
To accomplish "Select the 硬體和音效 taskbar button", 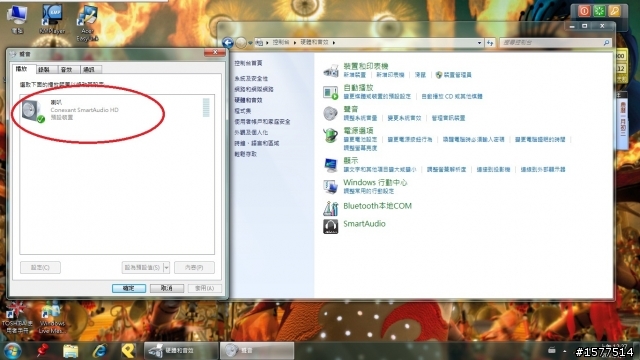I will click(x=181, y=351).
